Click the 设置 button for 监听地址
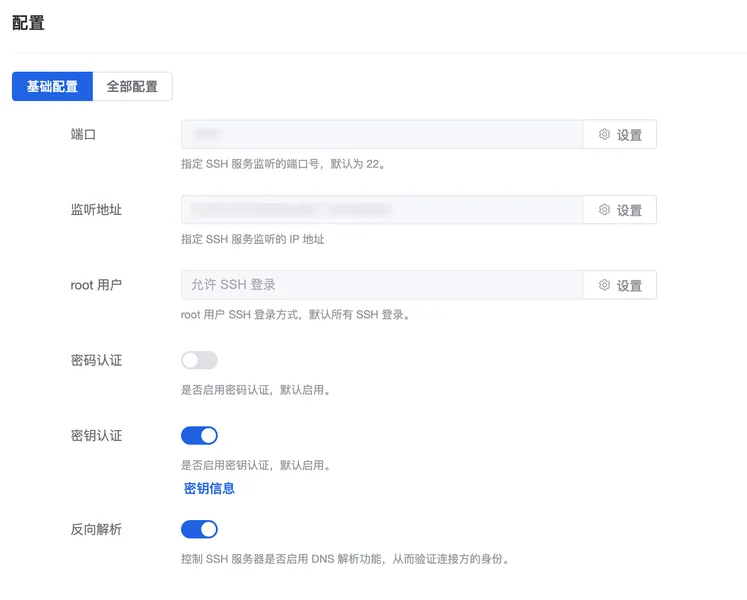747x600 pixels. click(620, 210)
